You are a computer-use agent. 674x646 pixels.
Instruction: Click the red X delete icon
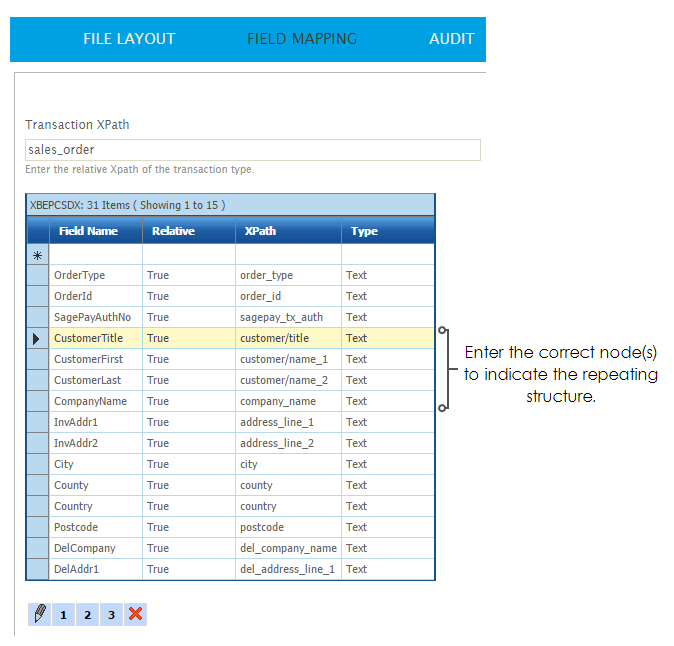click(x=136, y=614)
